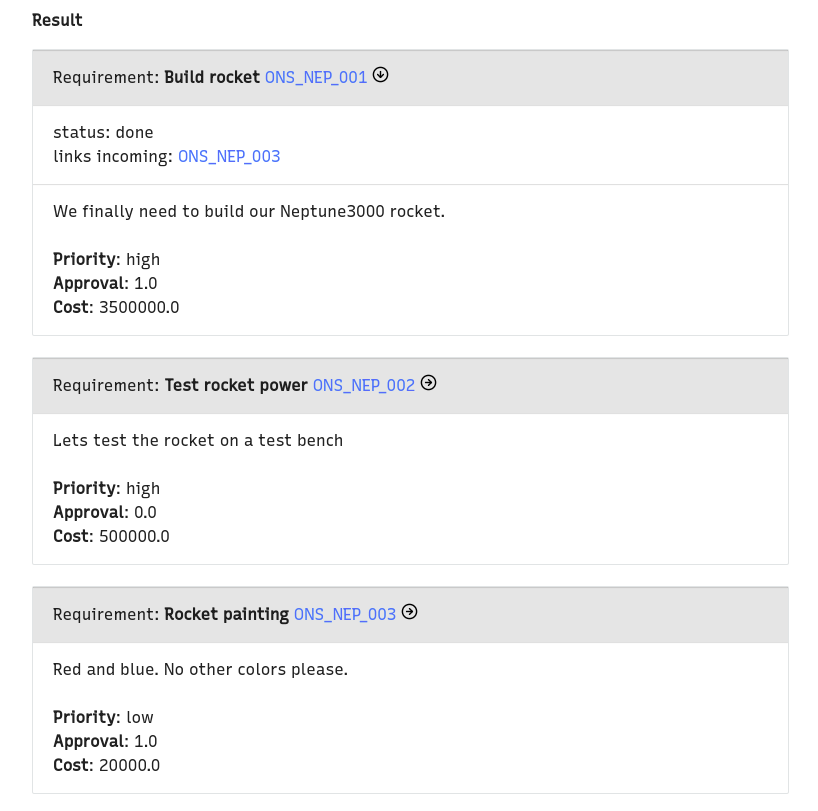
Task: Click the "Rocket painting" requirement title
Action: 227,614
